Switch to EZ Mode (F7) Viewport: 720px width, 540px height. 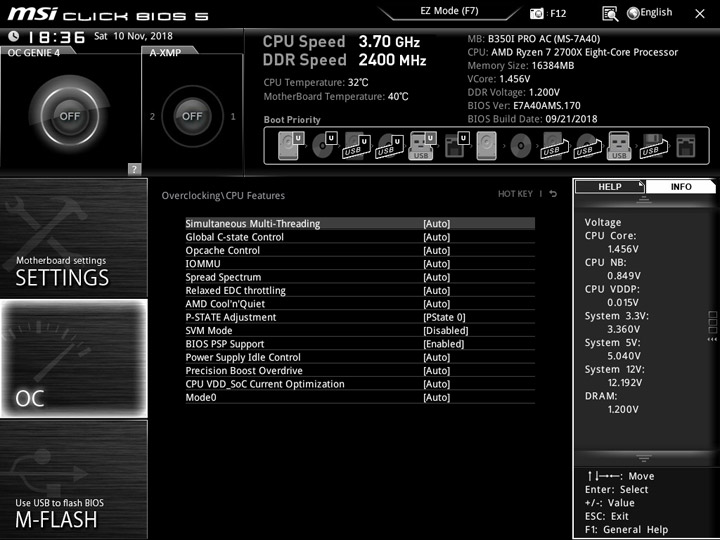[449, 11]
